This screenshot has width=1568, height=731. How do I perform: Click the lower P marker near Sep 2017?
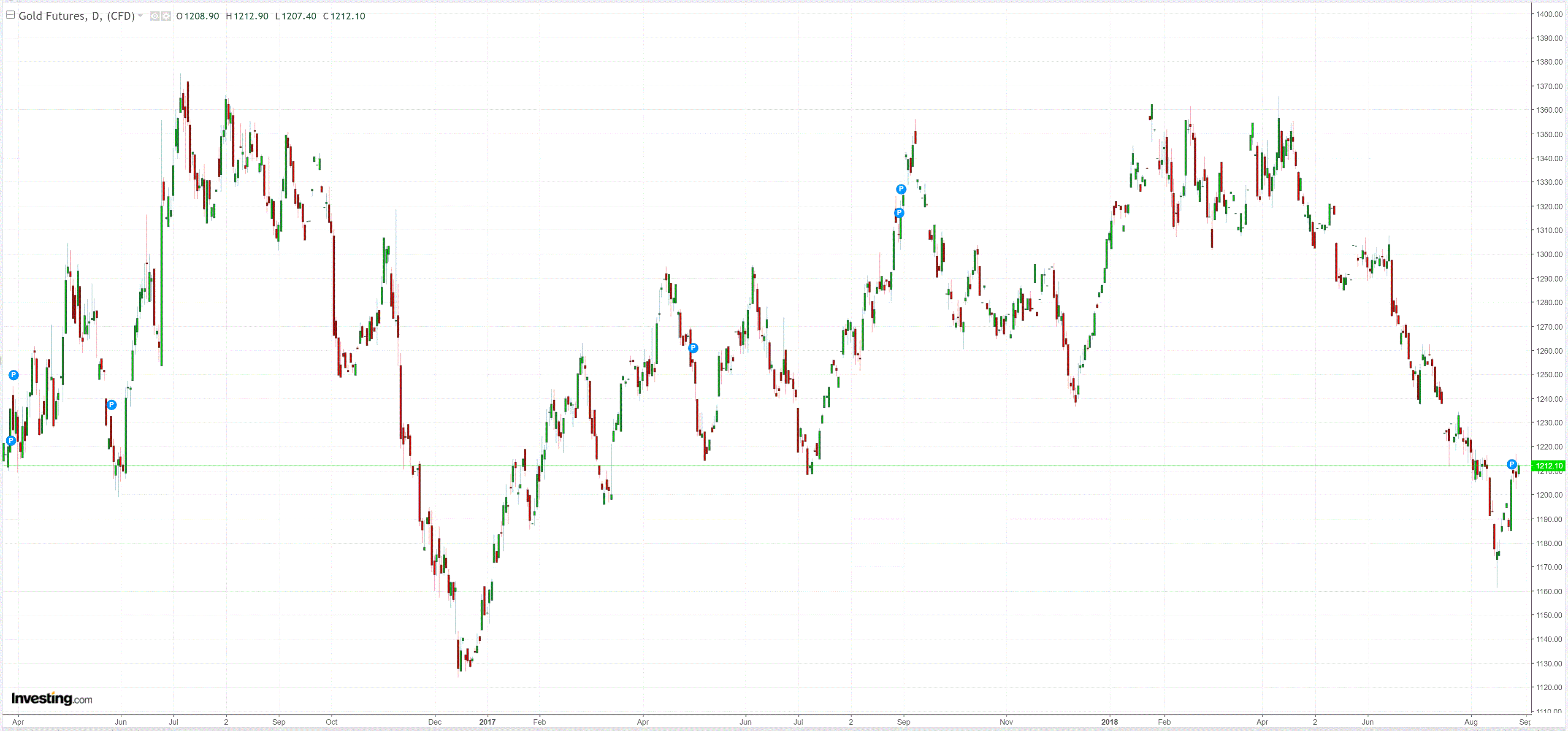pyautogui.click(x=899, y=213)
